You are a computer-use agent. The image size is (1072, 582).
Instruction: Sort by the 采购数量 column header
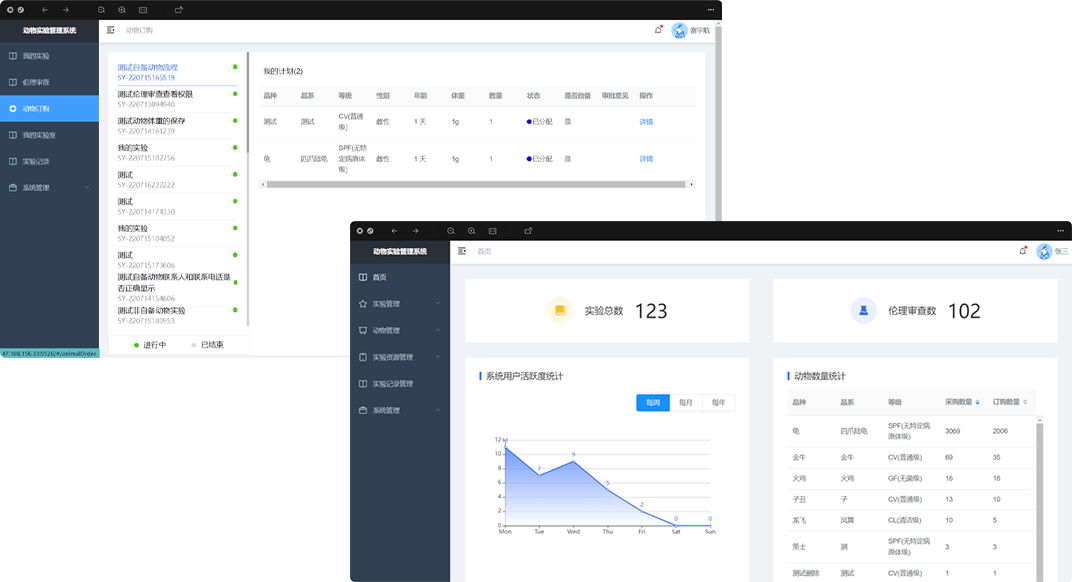pyautogui.click(x=961, y=402)
